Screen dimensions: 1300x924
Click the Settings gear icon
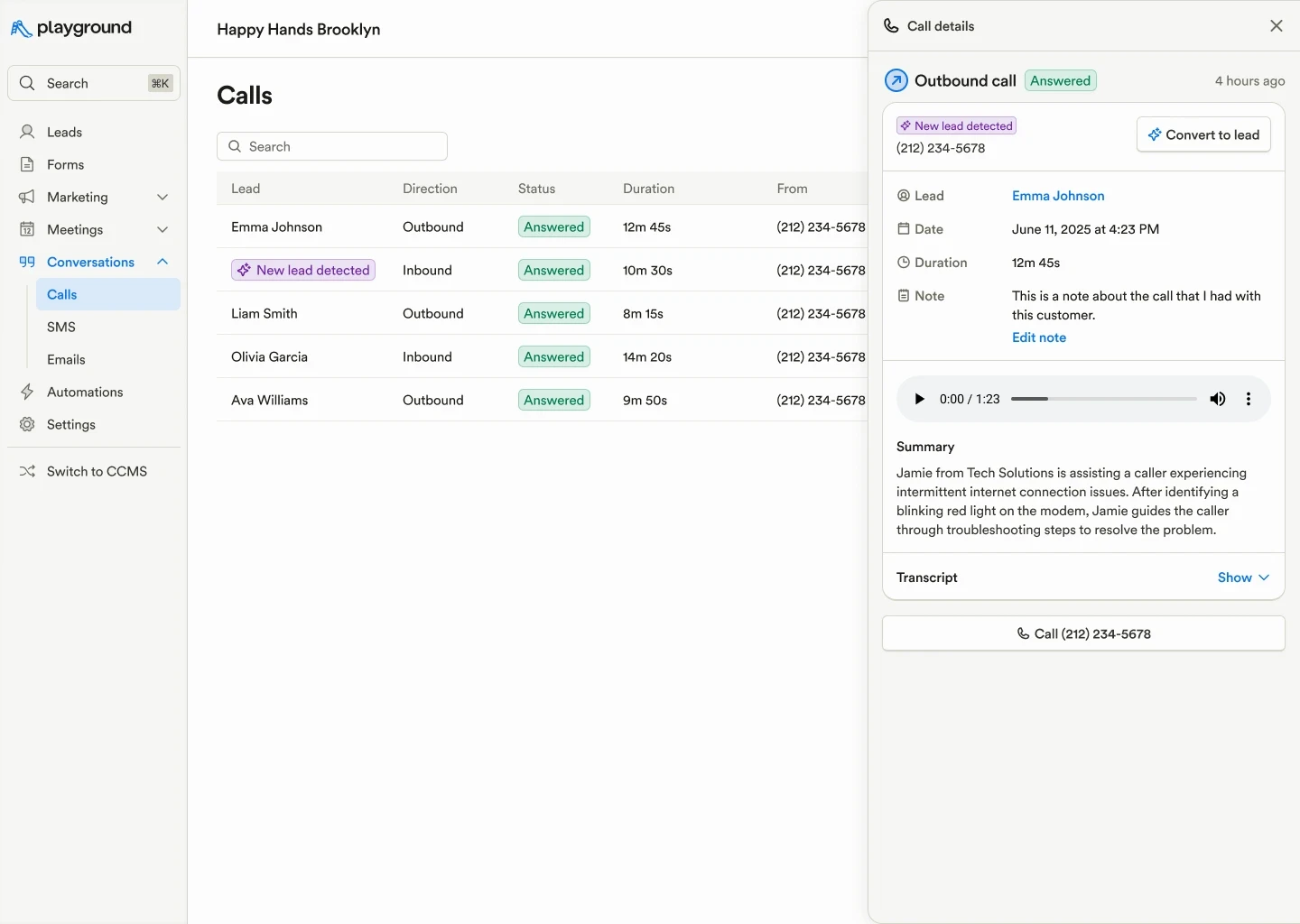(27, 424)
